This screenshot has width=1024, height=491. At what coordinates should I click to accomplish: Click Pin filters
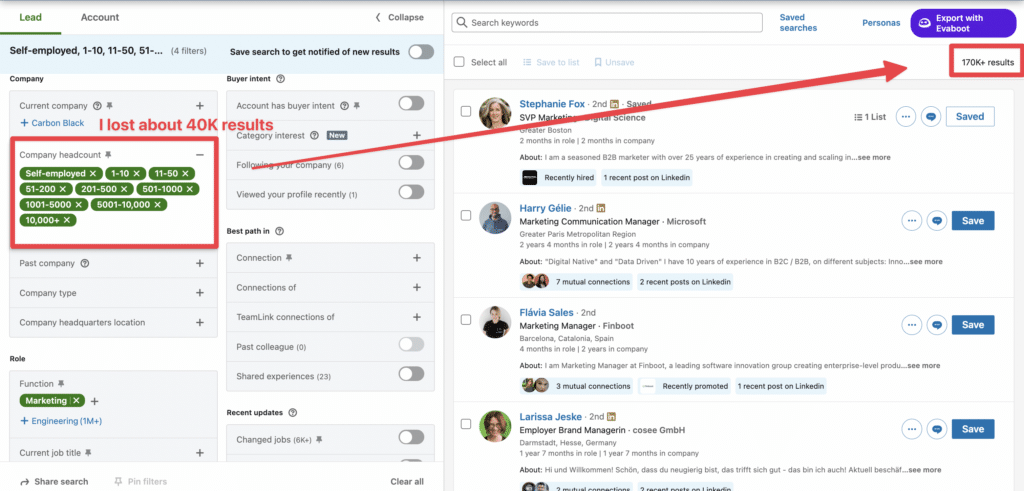pos(140,482)
